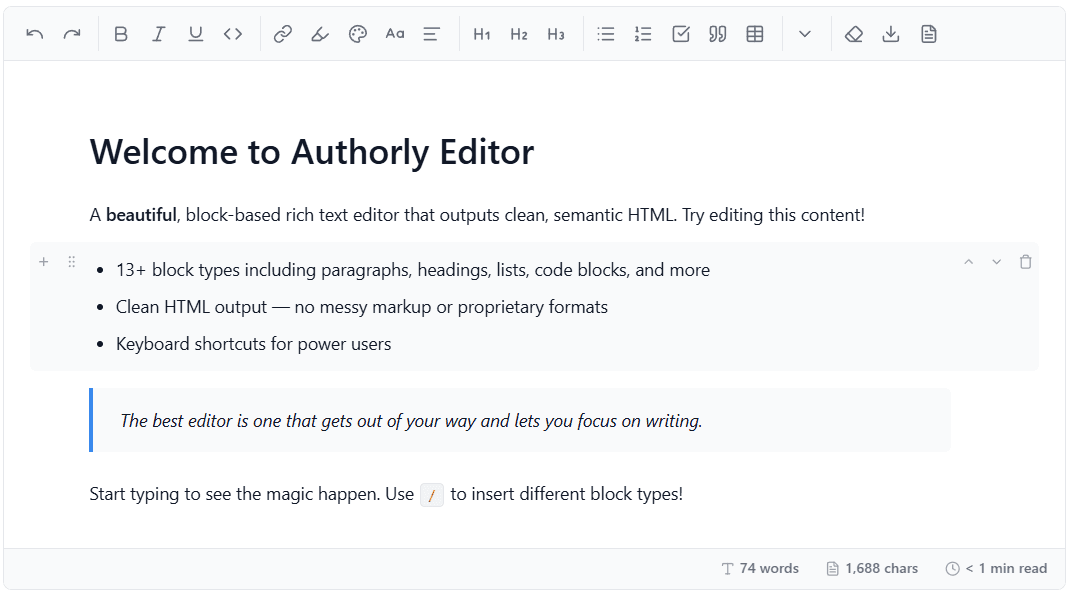Toggle underline formatting

195,34
